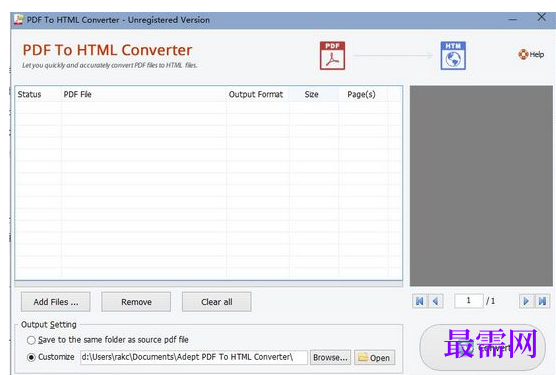The image size is (556, 375).
Task: Click the app icon in title bar
Action: coord(19,19)
